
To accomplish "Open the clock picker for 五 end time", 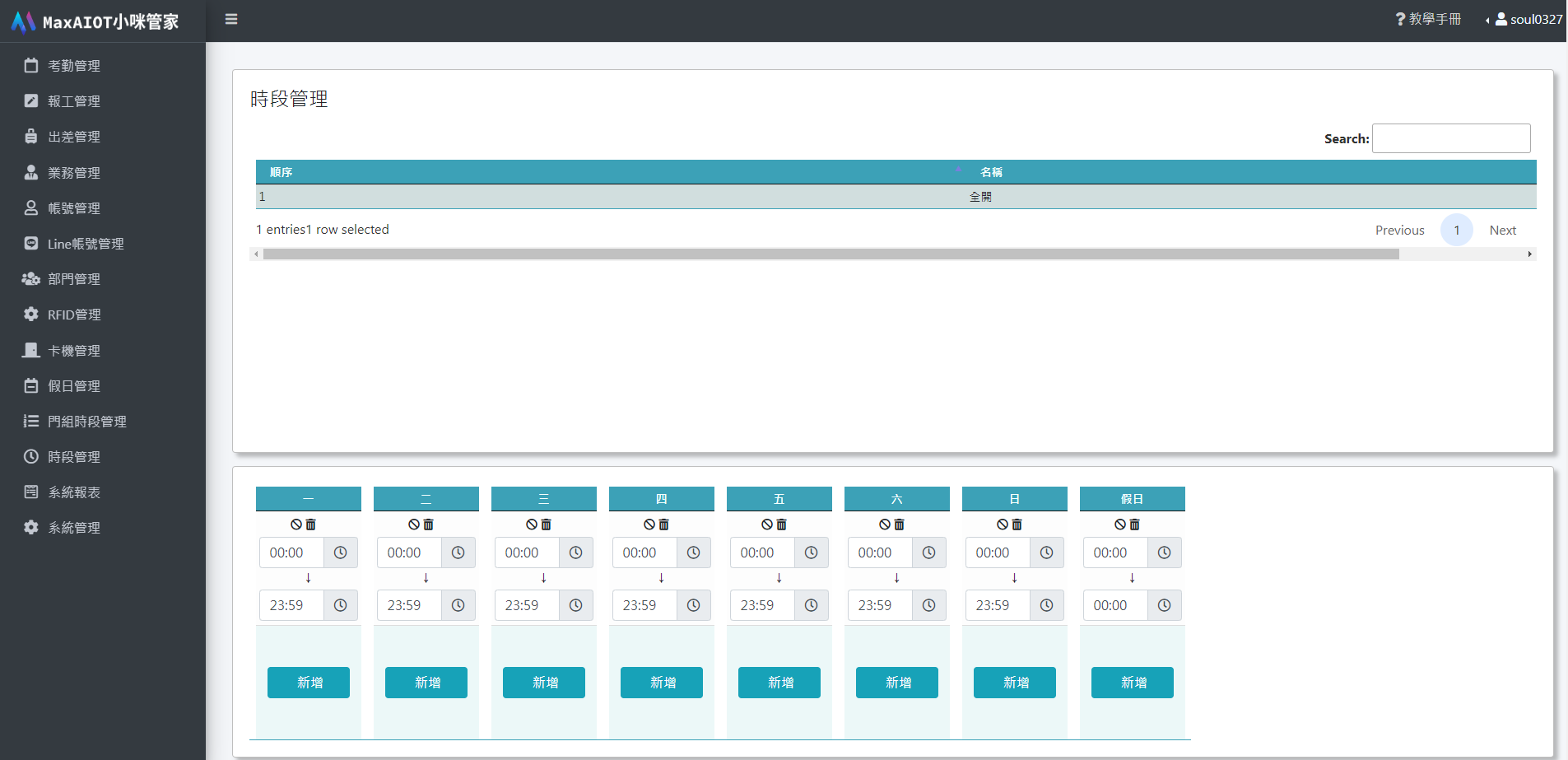I will coord(812,605).
